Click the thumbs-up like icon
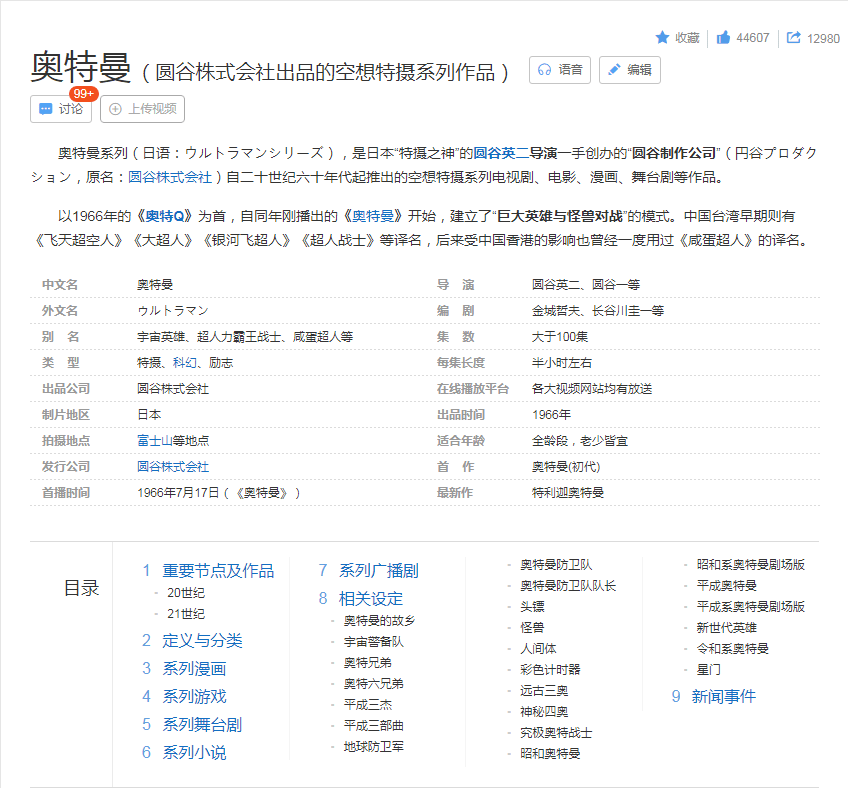This screenshot has width=848, height=788. tap(723, 37)
